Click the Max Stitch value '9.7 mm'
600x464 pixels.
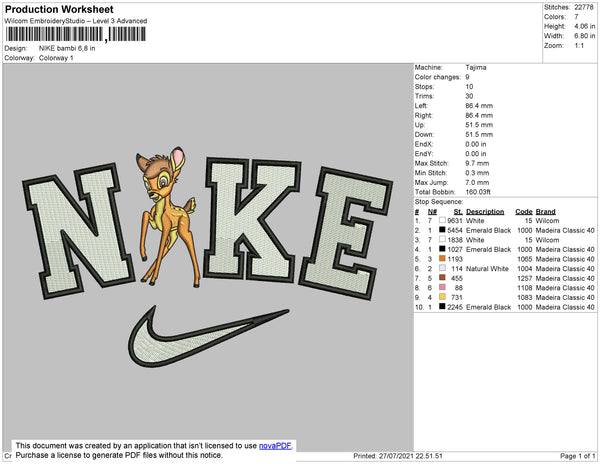coord(477,163)
